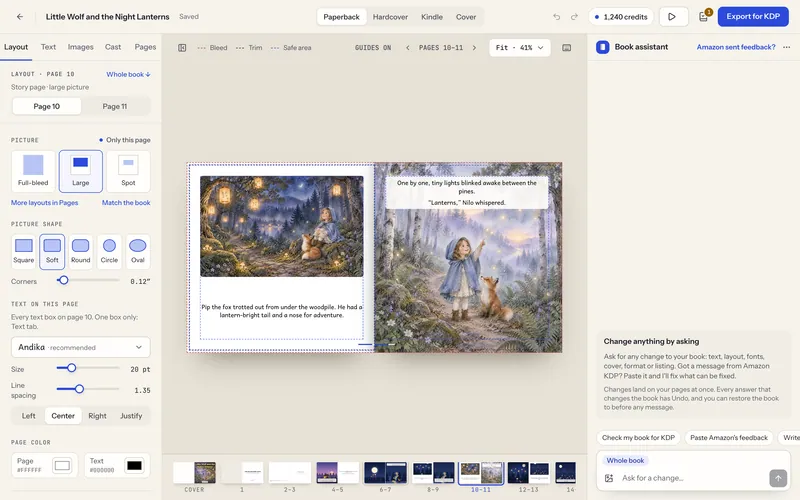Switch to the Layout tab

click(16, 47)
